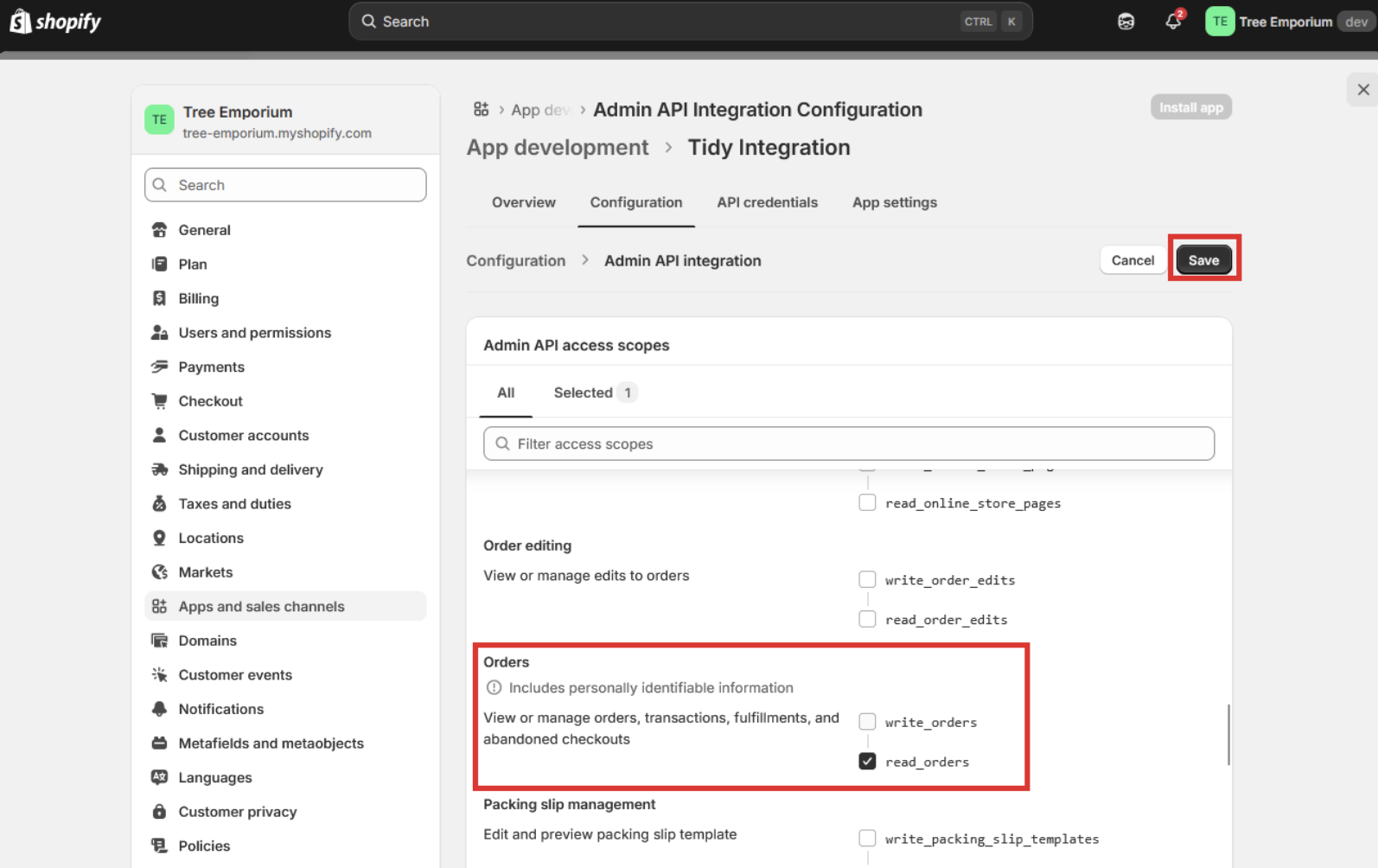Click the App dev breadcrumb at top
The image size is (1378, 868).
(x=541, y=110)
